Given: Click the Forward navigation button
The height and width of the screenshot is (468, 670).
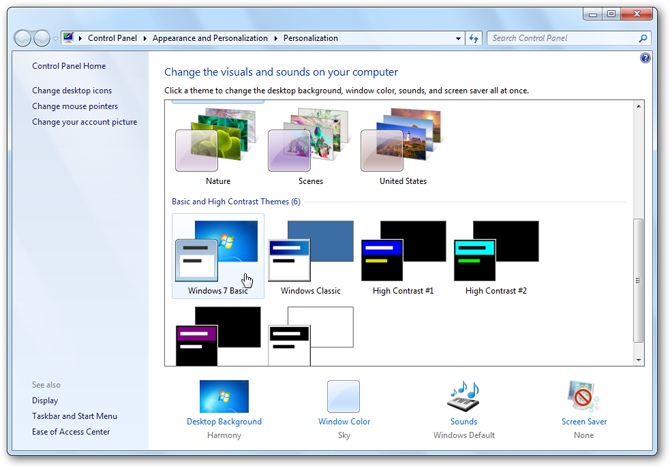Looking at the screenshot, I should point(41,38).
